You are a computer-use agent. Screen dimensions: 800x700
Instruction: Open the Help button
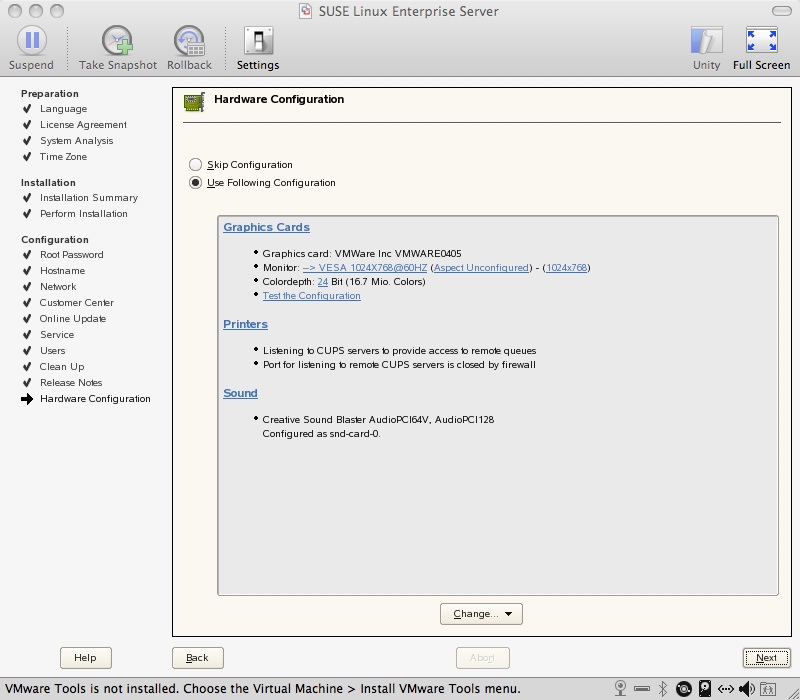[x=85, y=658]
